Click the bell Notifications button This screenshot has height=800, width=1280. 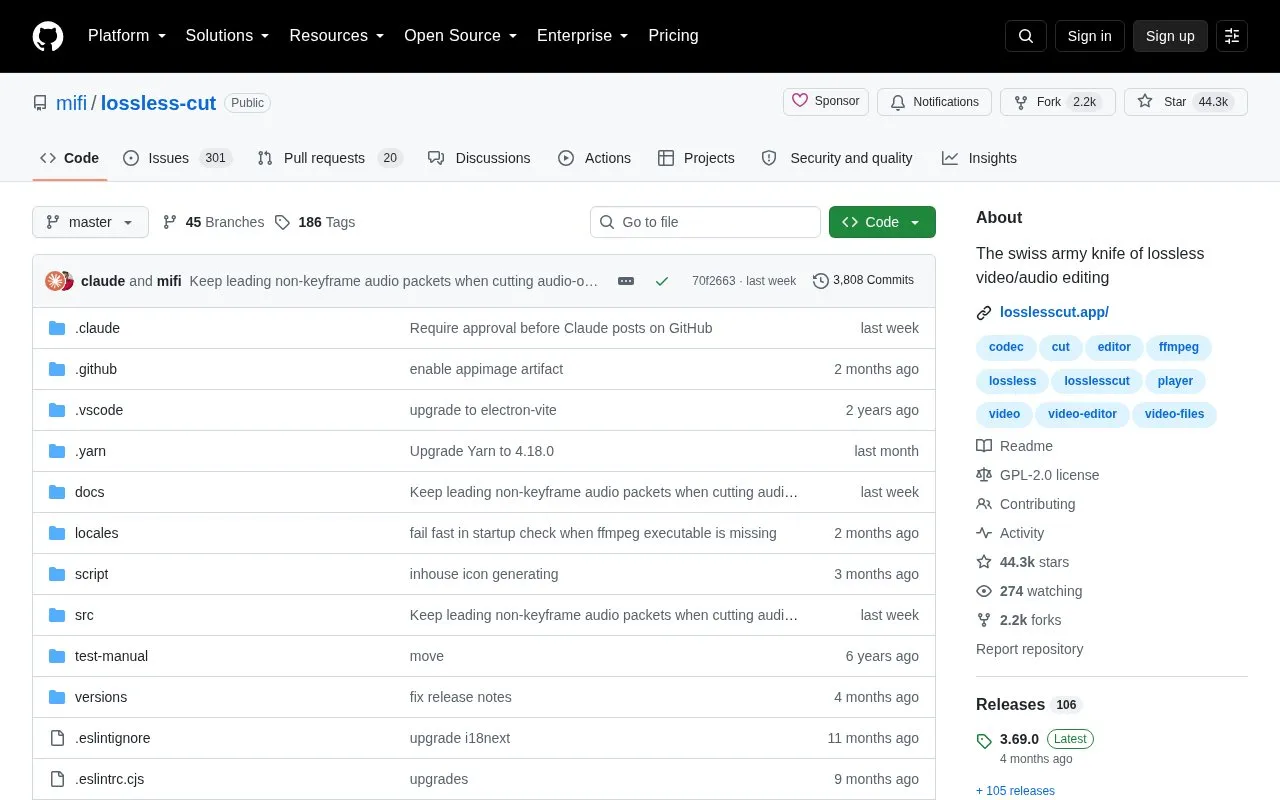[x=934, y=102]
